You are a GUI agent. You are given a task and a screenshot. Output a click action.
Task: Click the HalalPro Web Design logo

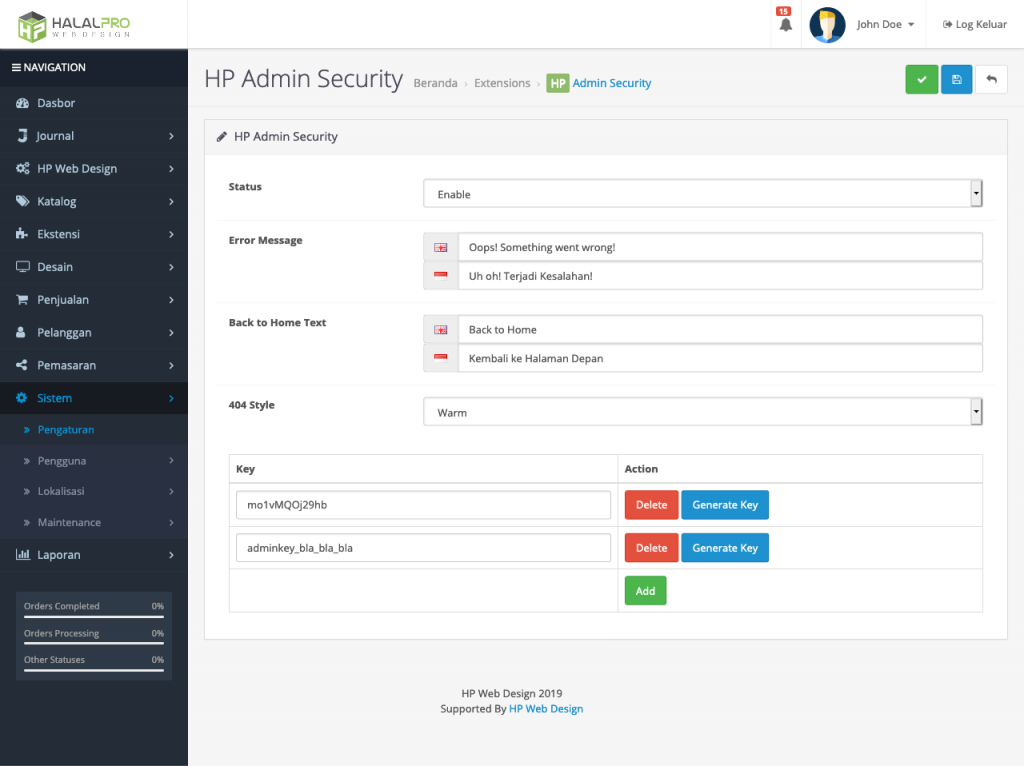pos(74,25)
